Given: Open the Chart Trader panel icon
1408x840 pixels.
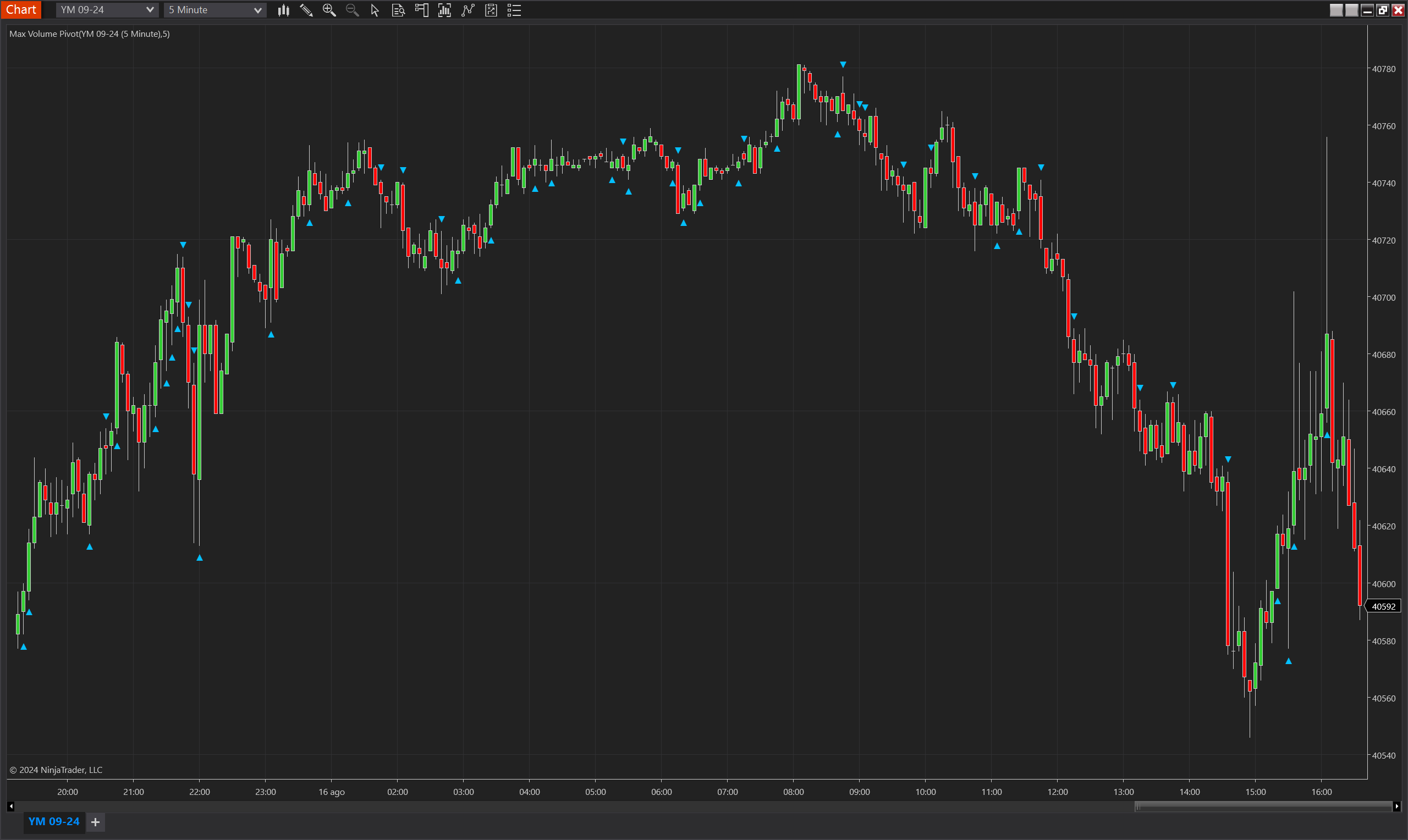Looking at the screenshot, I should (422, 10).
